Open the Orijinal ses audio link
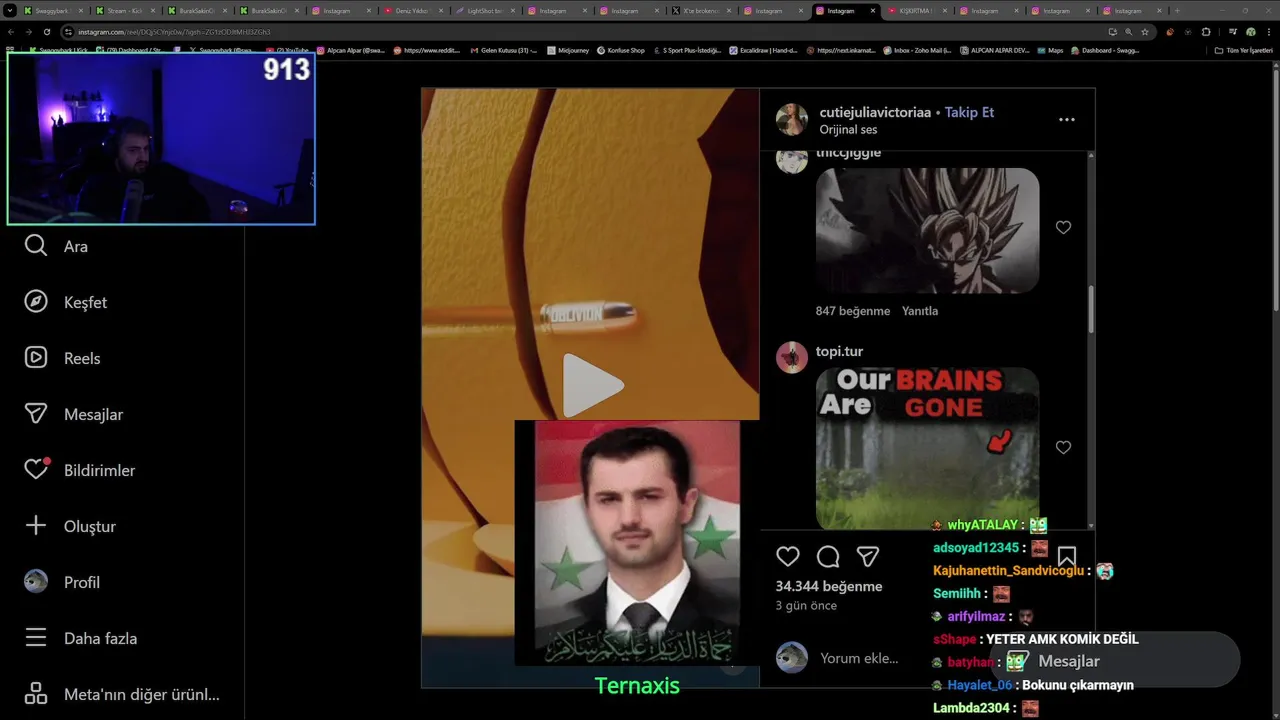The width and height of the screenshot is (1280, 720). pos(848,130)
